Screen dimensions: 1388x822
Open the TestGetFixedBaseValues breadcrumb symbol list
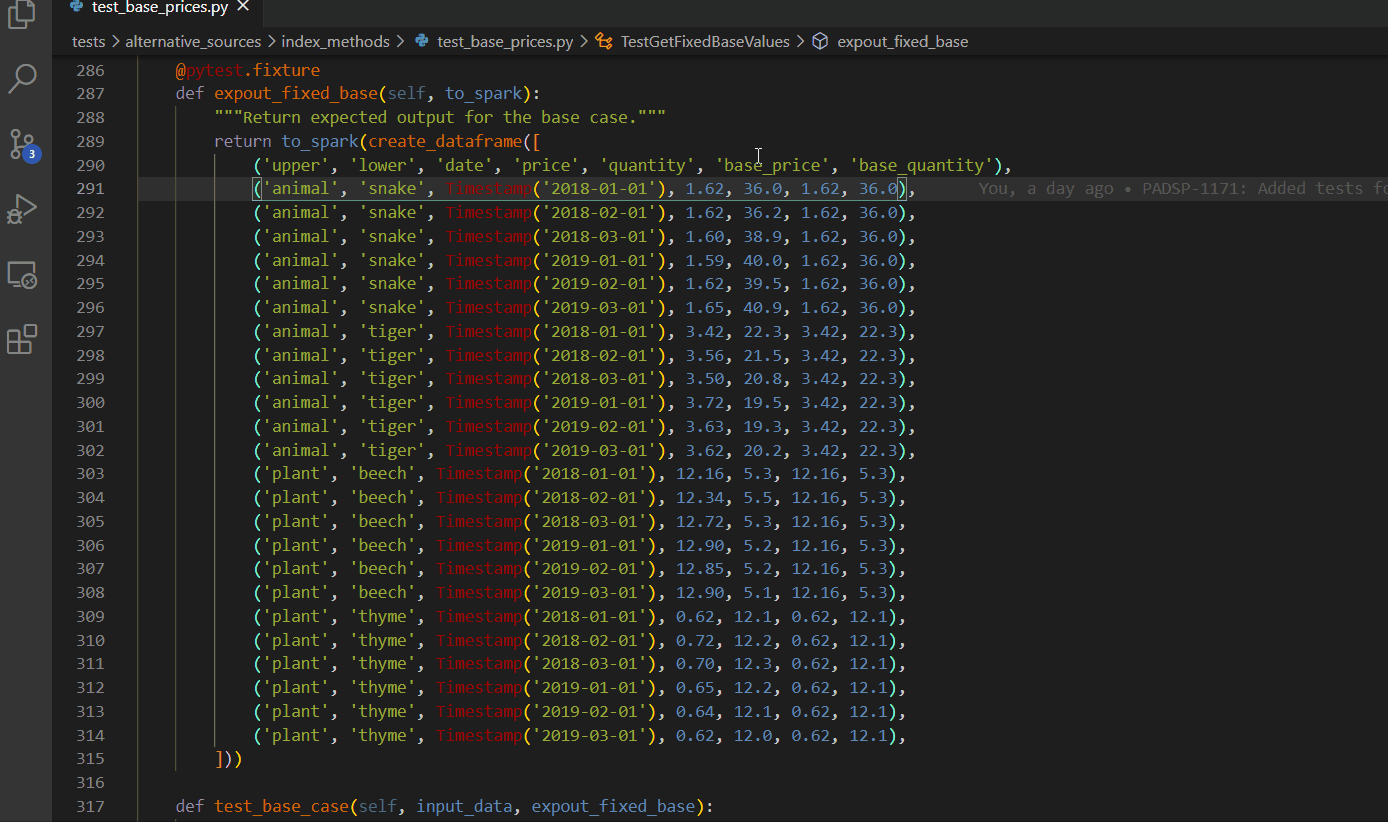click(x=705, y=42)
